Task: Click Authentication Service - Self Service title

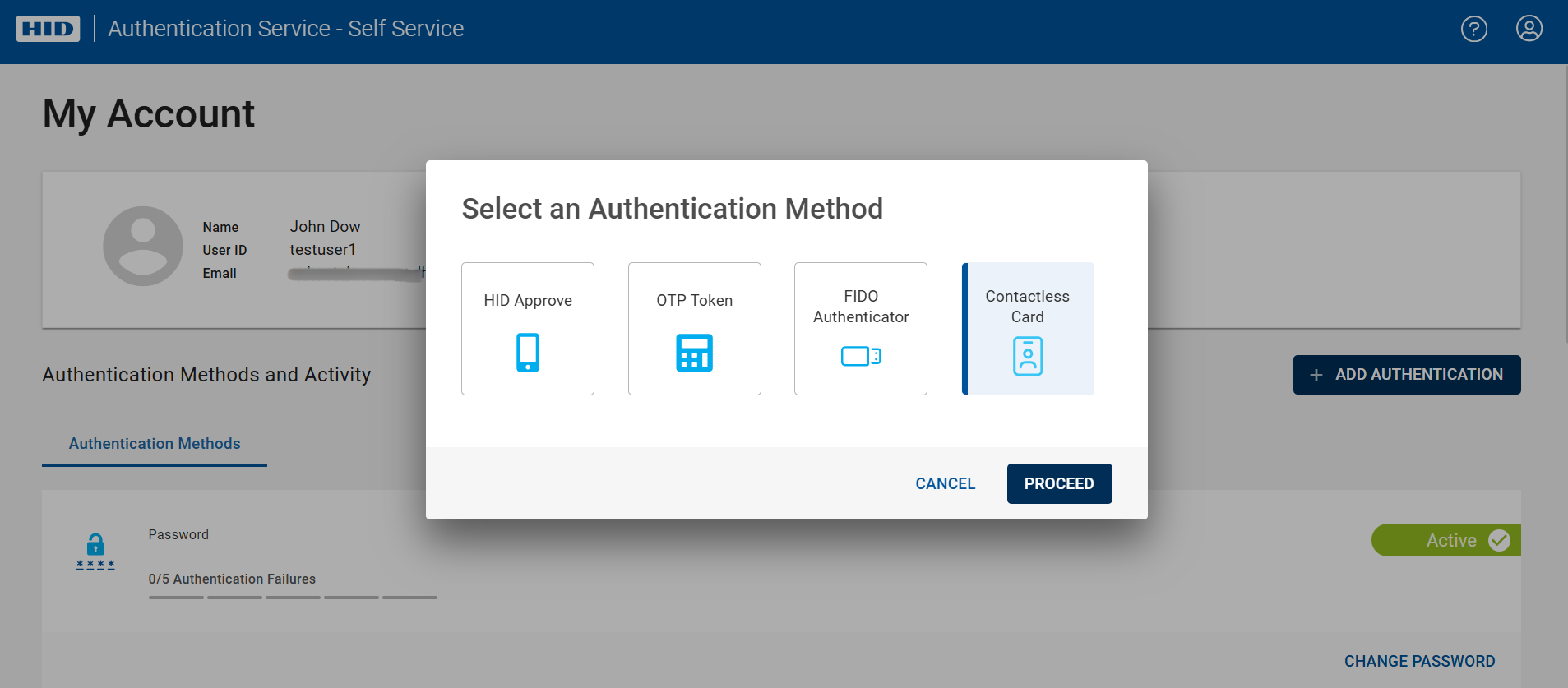Action: tap(286, 29)
